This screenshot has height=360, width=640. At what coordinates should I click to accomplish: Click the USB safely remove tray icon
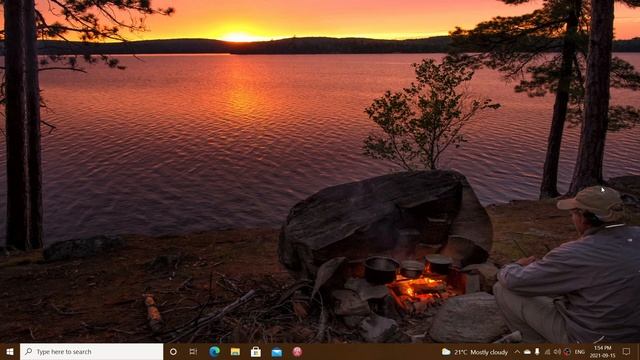click(x=537, y=352)
